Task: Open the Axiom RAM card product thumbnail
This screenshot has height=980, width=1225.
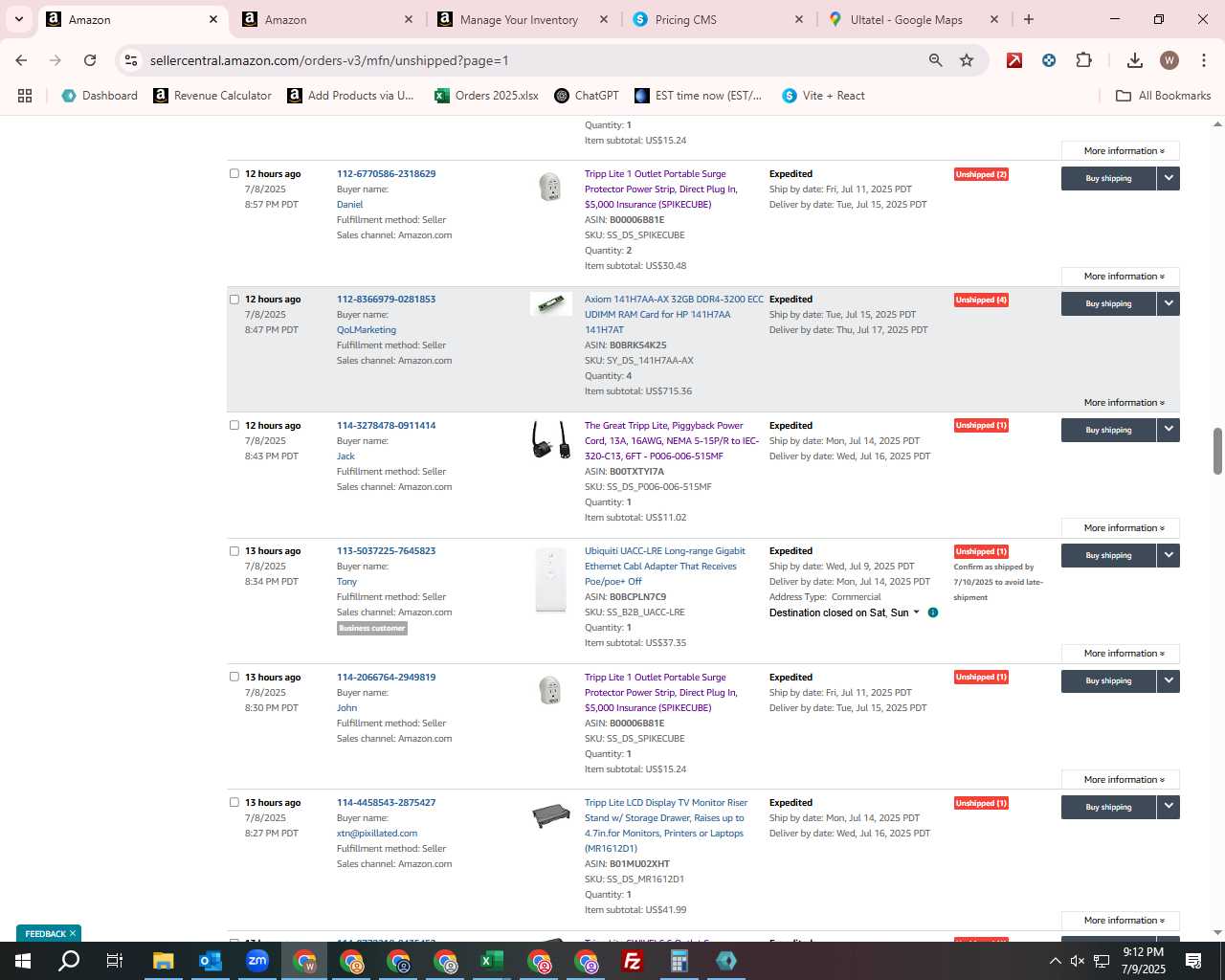Action: (551, 304)
